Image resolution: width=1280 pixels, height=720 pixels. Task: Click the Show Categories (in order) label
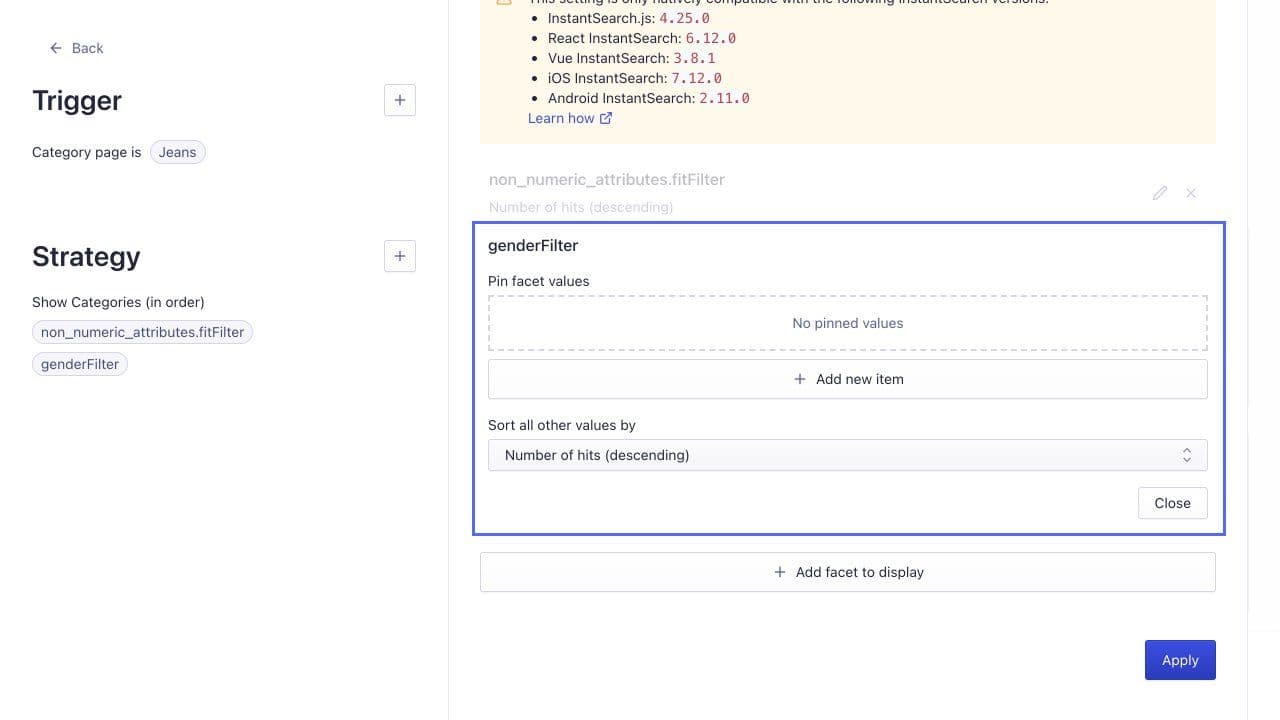pyautogui.click(x=118, y=302)
